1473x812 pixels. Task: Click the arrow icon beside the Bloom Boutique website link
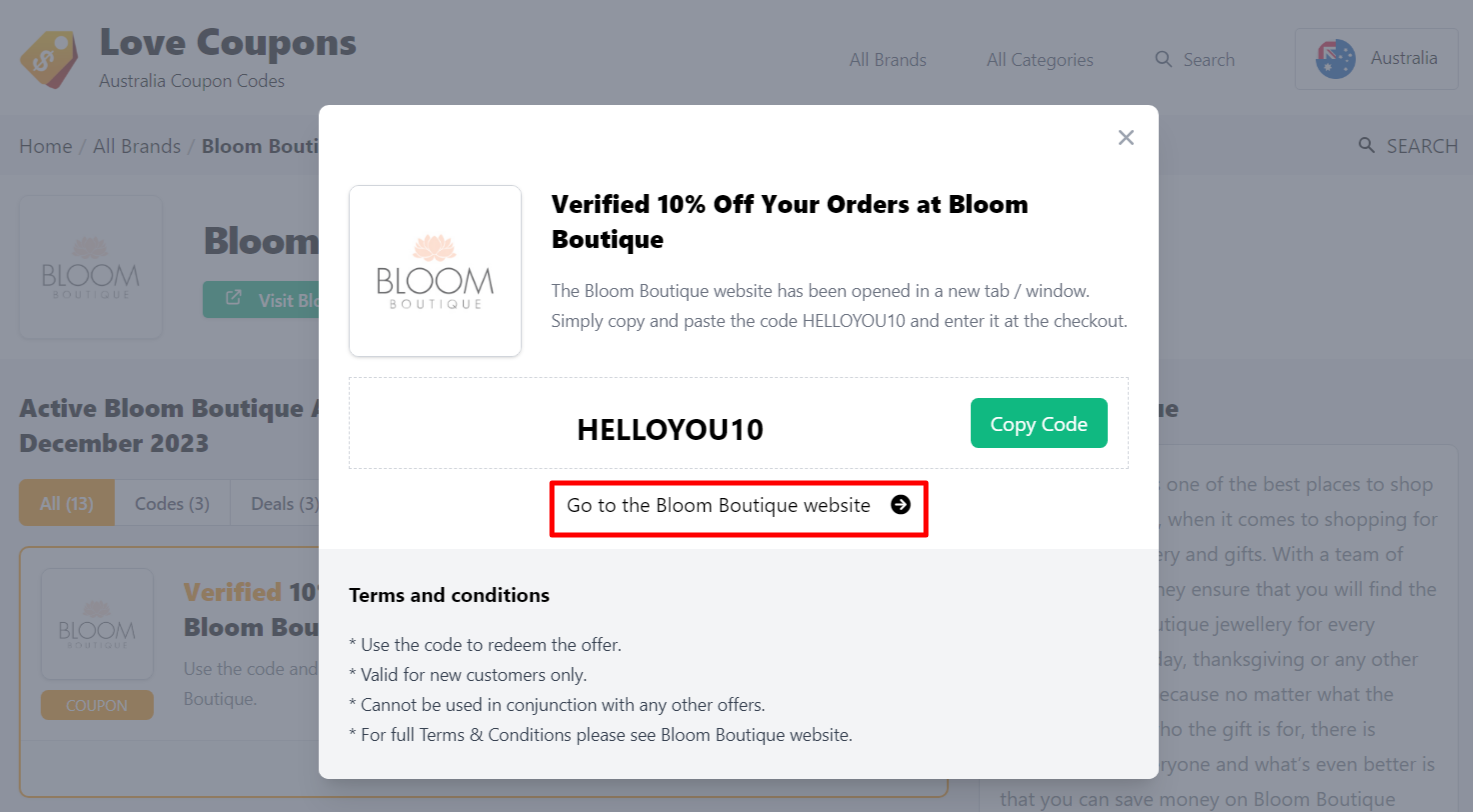pos(901,506)
